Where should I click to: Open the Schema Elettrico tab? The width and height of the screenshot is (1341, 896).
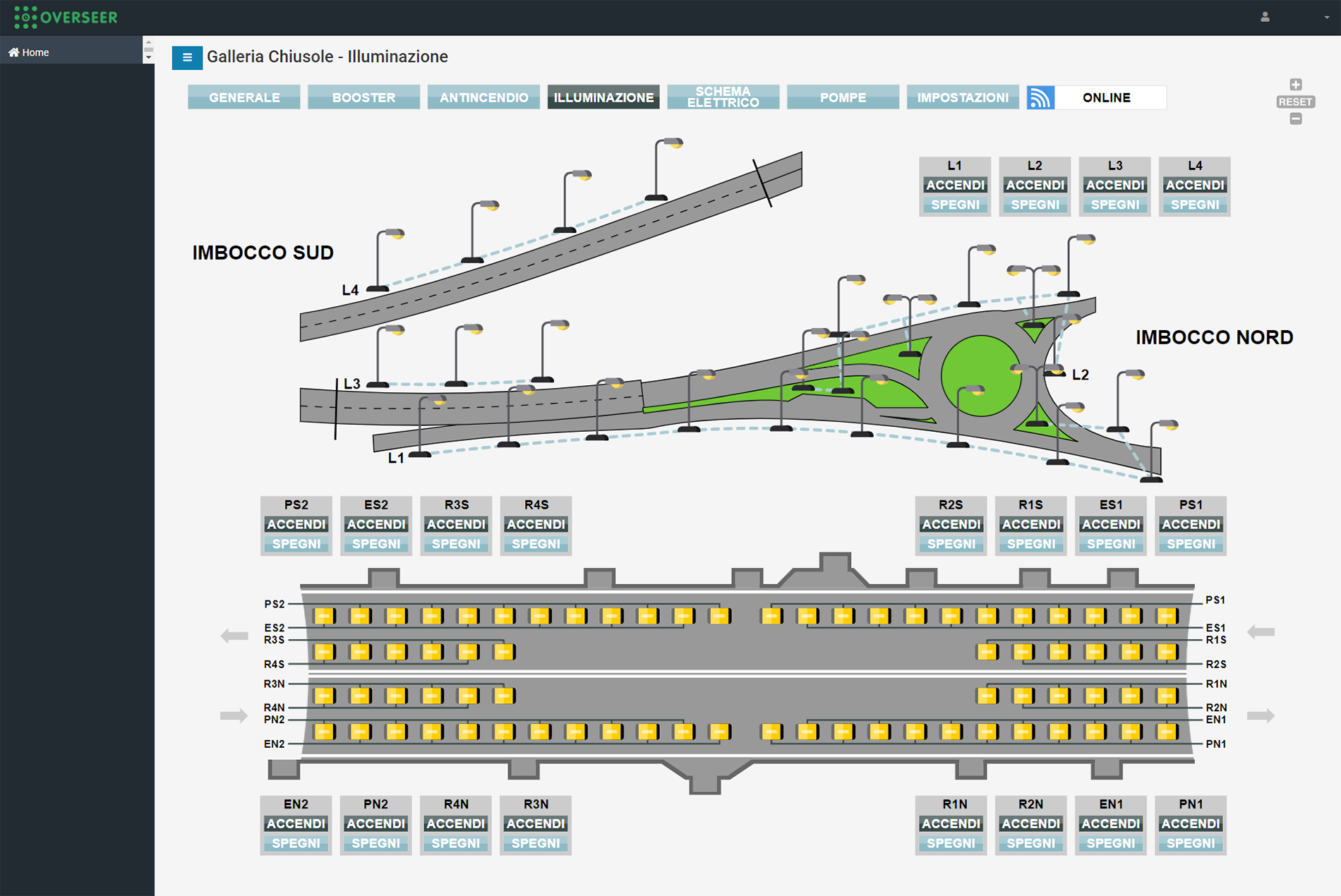(x=723, y=97)
